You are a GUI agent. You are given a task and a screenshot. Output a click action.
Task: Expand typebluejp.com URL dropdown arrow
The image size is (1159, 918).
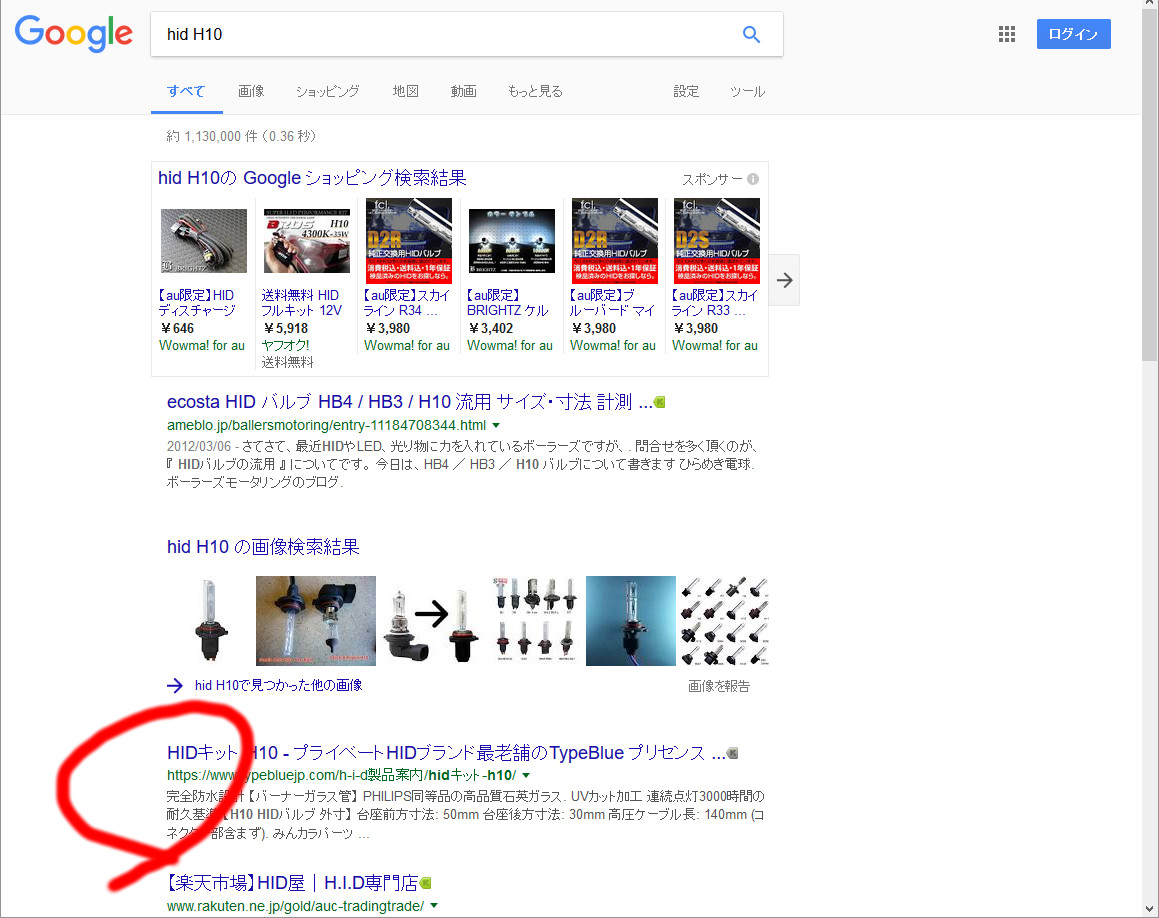[x=526, y=775]
